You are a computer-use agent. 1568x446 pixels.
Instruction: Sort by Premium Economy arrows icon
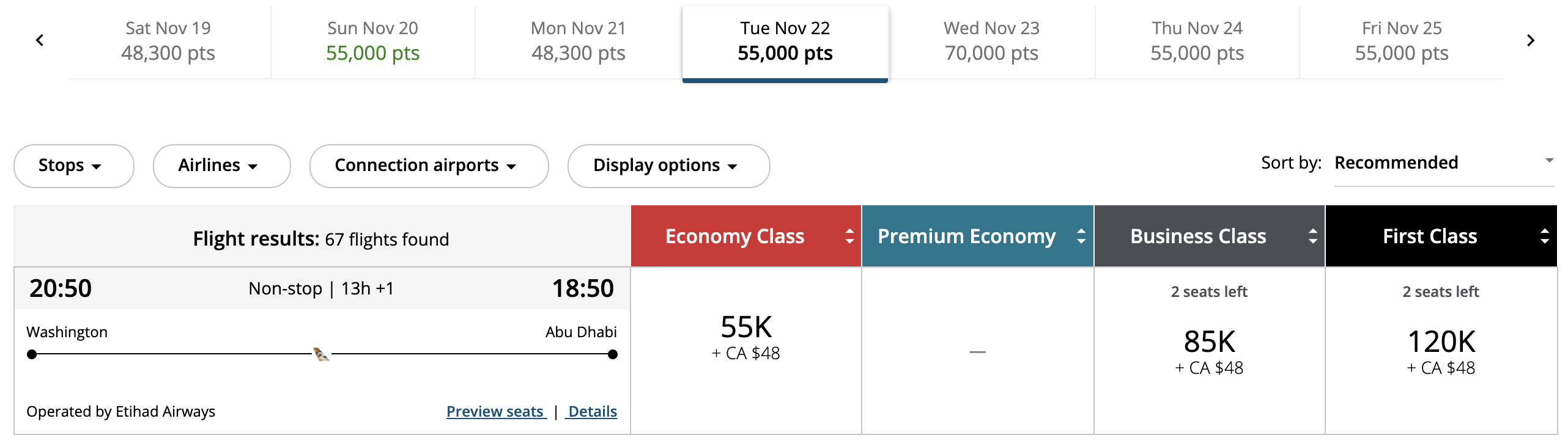[x=1081, y=236]
